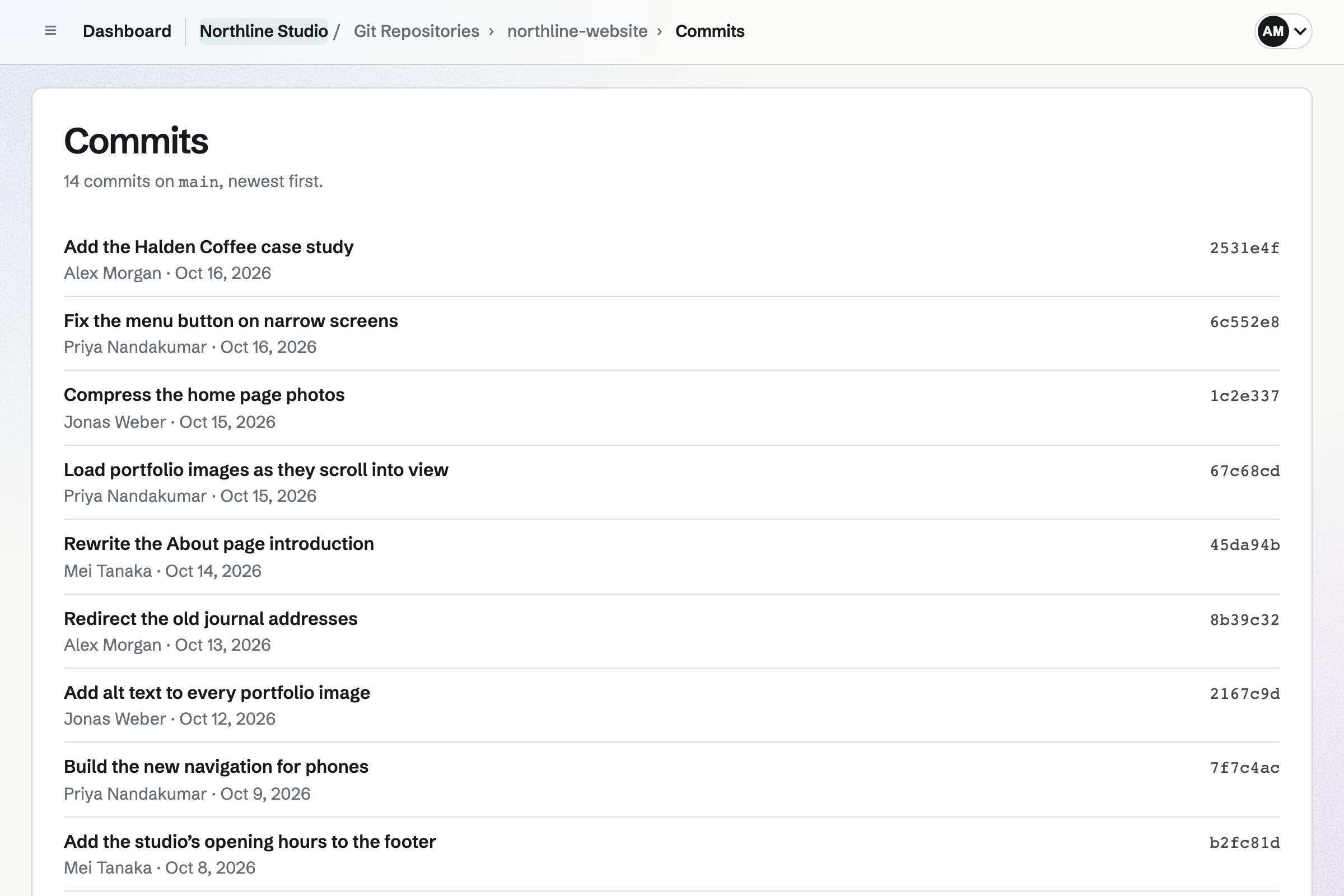Click commit hash 8b39c32
The height and width of the screenshot is (896, 1344).
pyautogui.click(x=1244, y=620)
